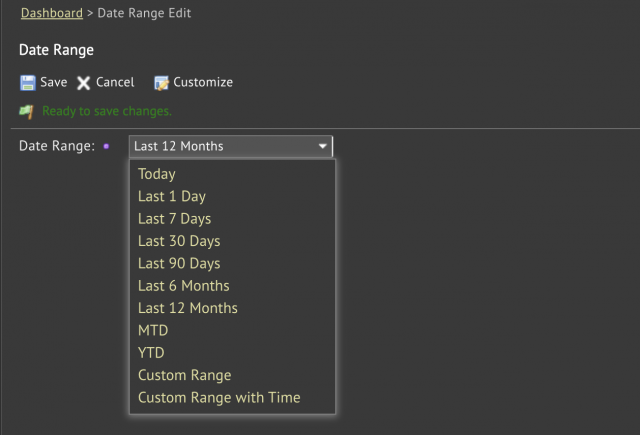Viewport: 640px width, 435px height.
Task: Choose Custom Range with Time option
Action: [219, 397]
